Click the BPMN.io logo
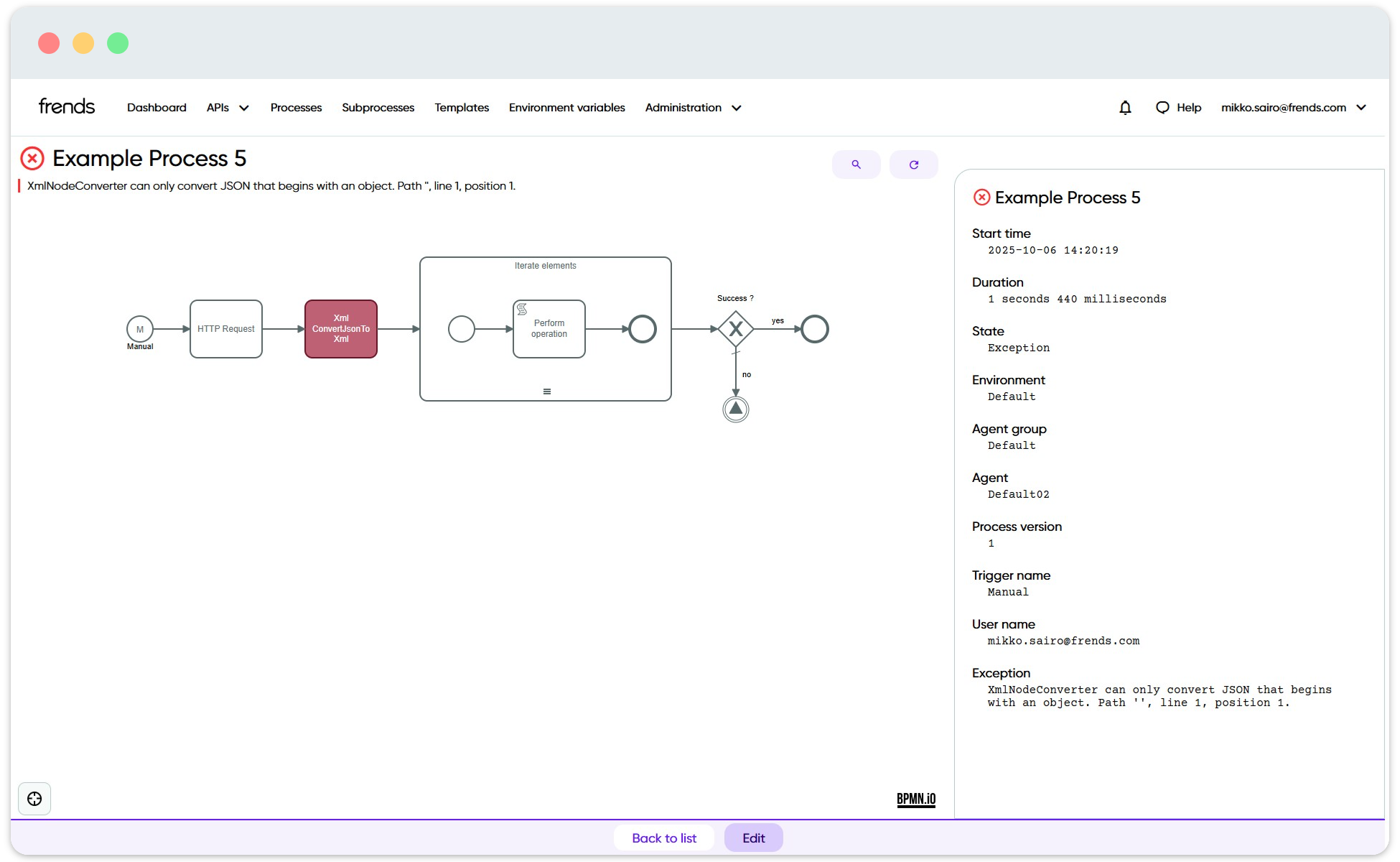Image resolution: width=1400 pixels, height=862 pixels. point(916,799)
